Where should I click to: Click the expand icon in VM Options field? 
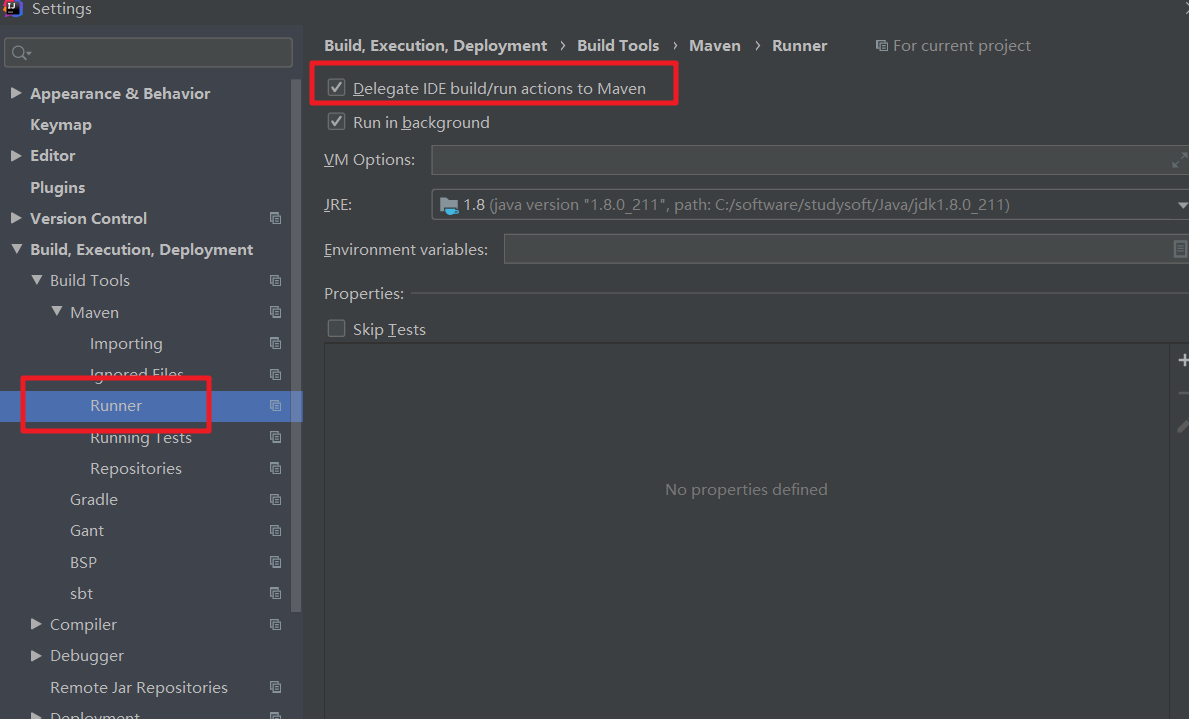(x=1177, y=159)
